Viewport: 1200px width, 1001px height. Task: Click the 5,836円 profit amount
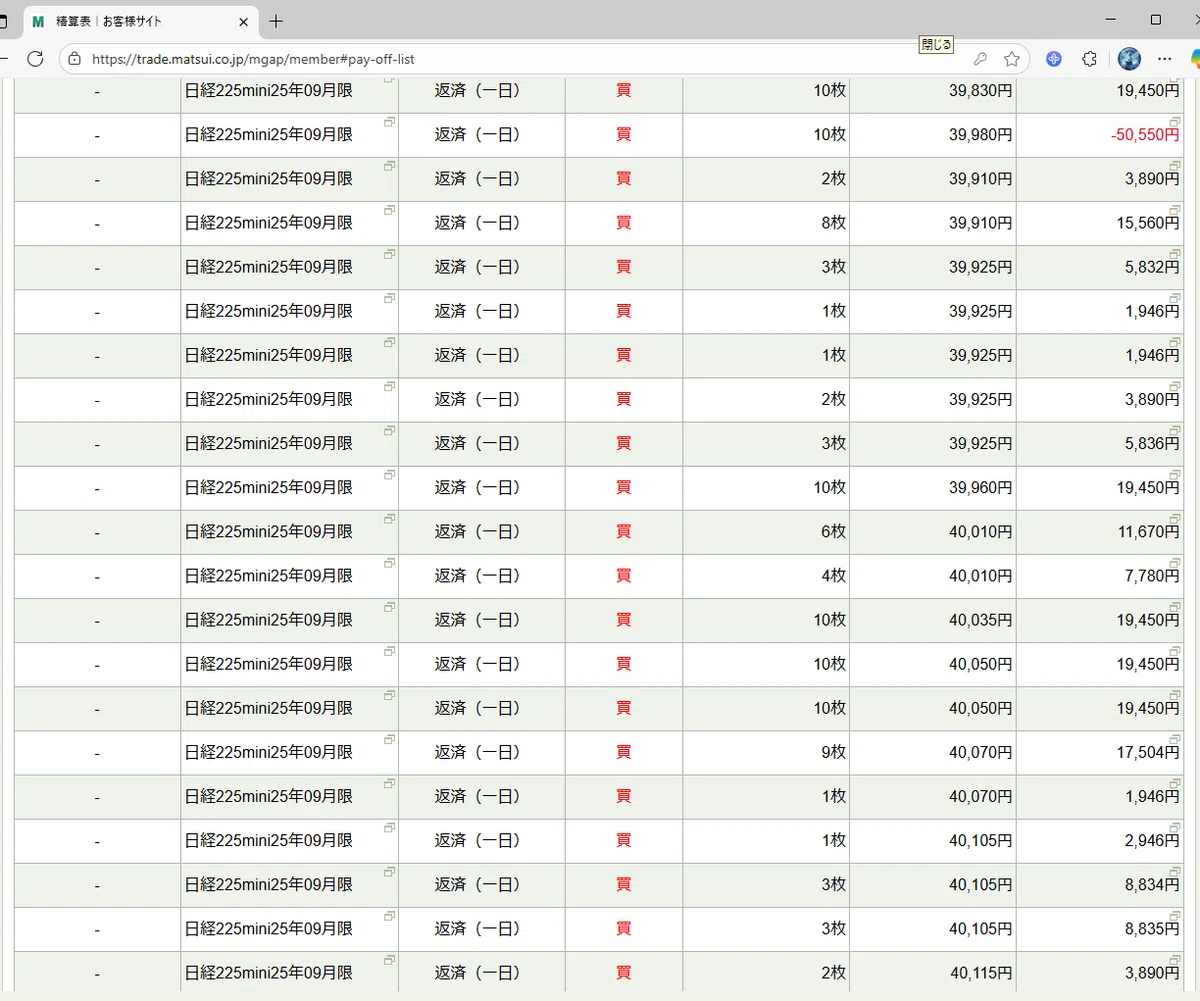[1152, 444]
